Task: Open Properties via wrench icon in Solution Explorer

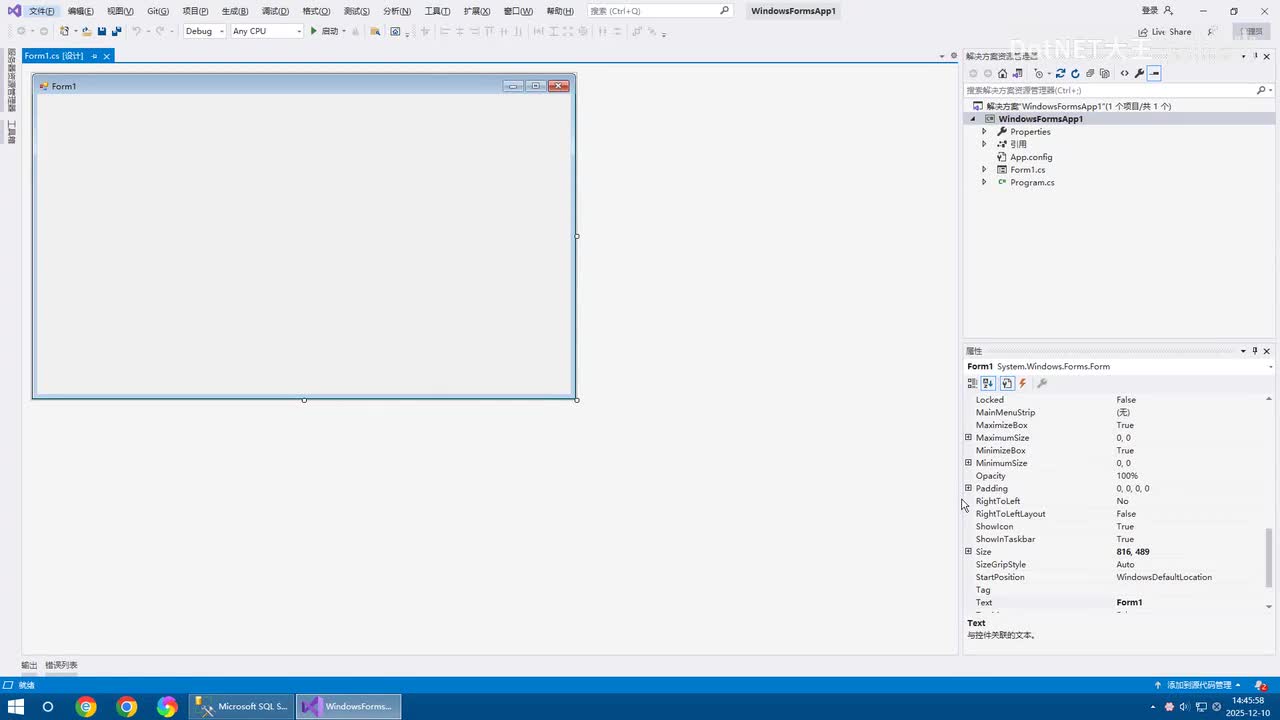Action: click(x=1139, y=73)
